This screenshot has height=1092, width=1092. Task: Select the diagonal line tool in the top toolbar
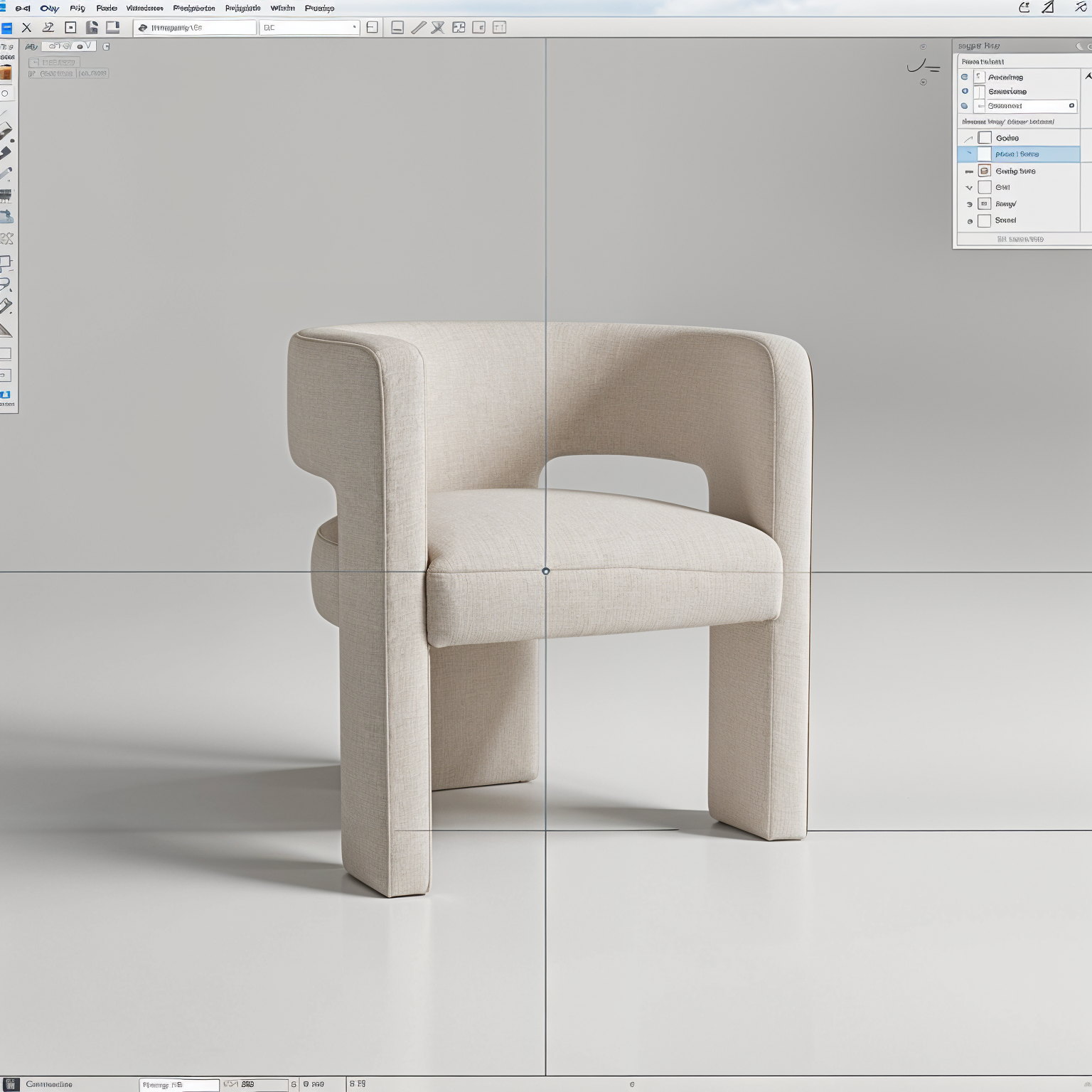[x=418, y=28]
